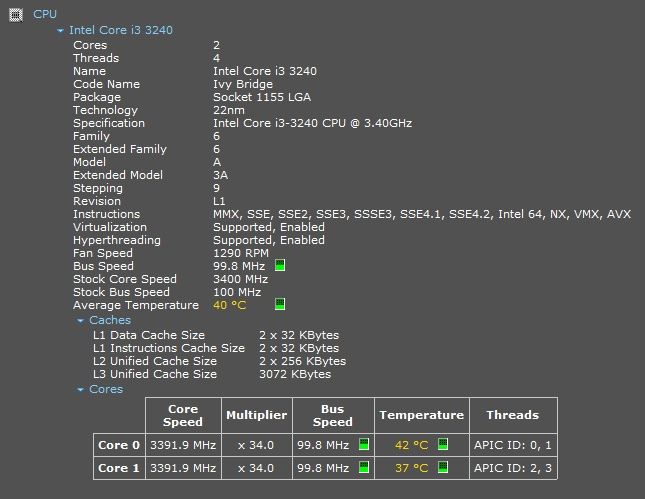The image size is (645, 499).
Task: Click the L1 Data Cache Size label
Action: click(x=149, y=335)
